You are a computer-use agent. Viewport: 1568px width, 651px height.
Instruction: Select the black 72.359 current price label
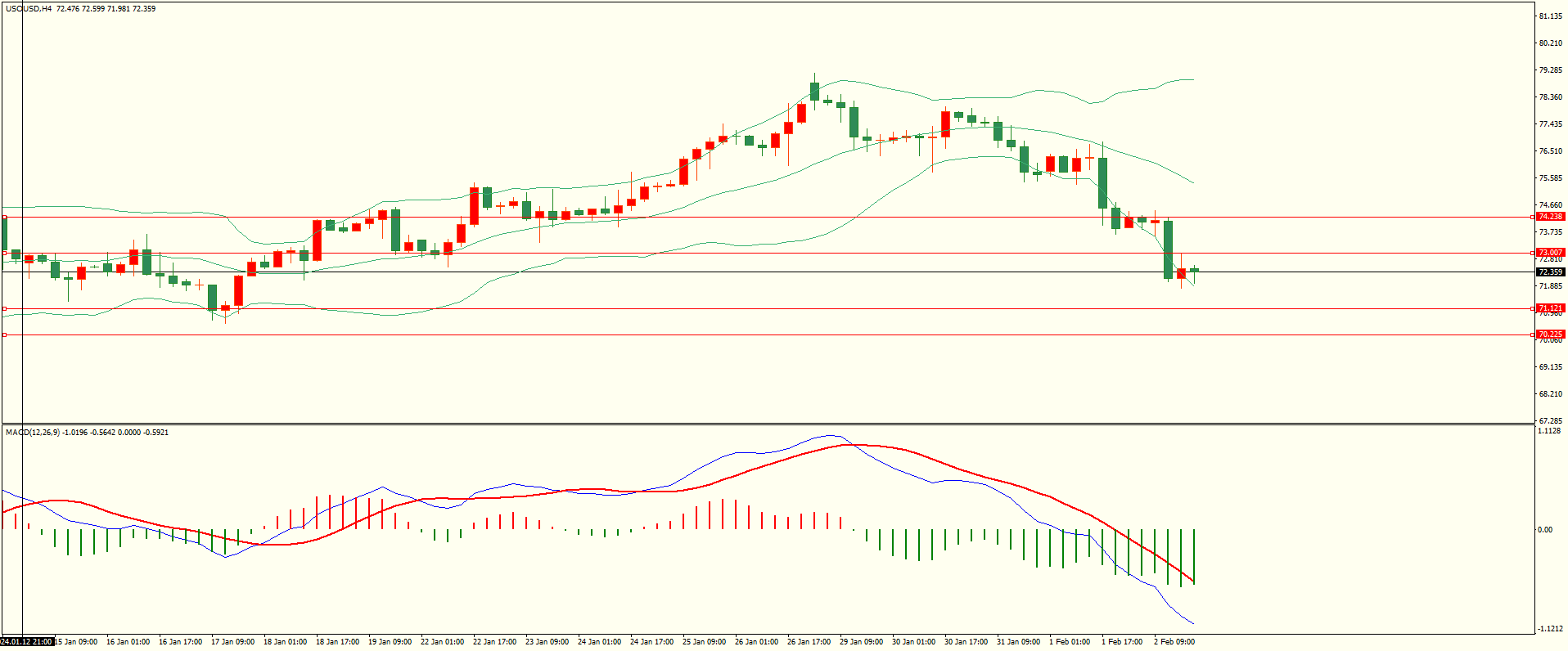click(1550, 272)
